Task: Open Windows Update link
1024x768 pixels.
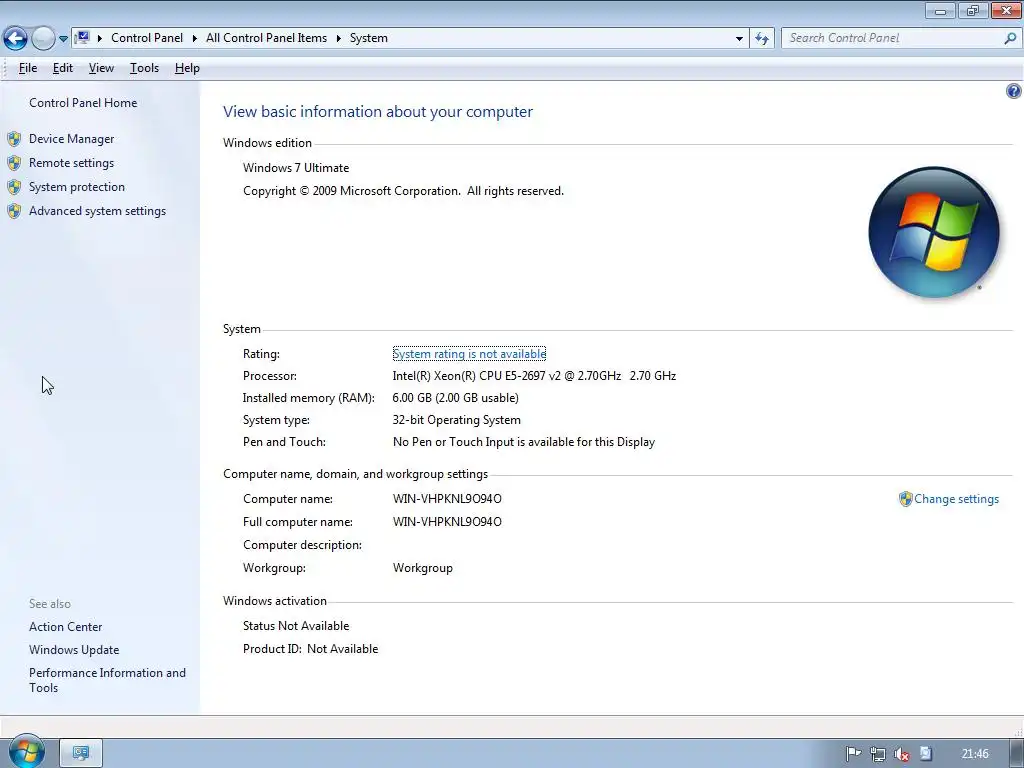Action: [x=74, y=650]
